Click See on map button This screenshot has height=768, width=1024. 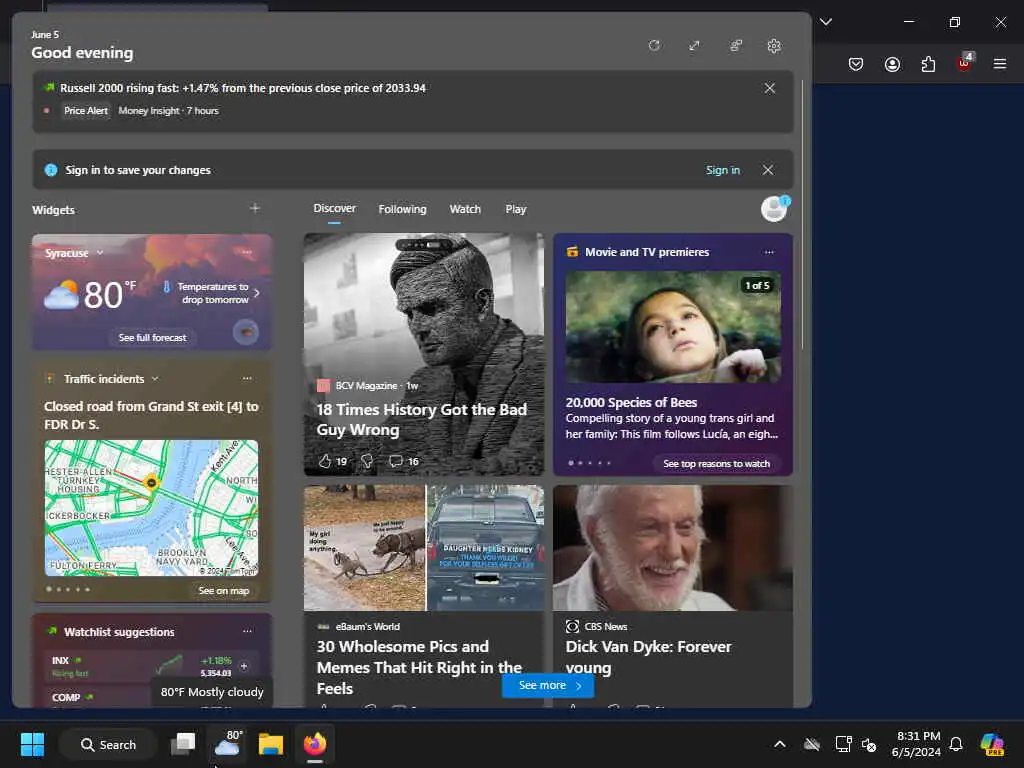[223, 590]
